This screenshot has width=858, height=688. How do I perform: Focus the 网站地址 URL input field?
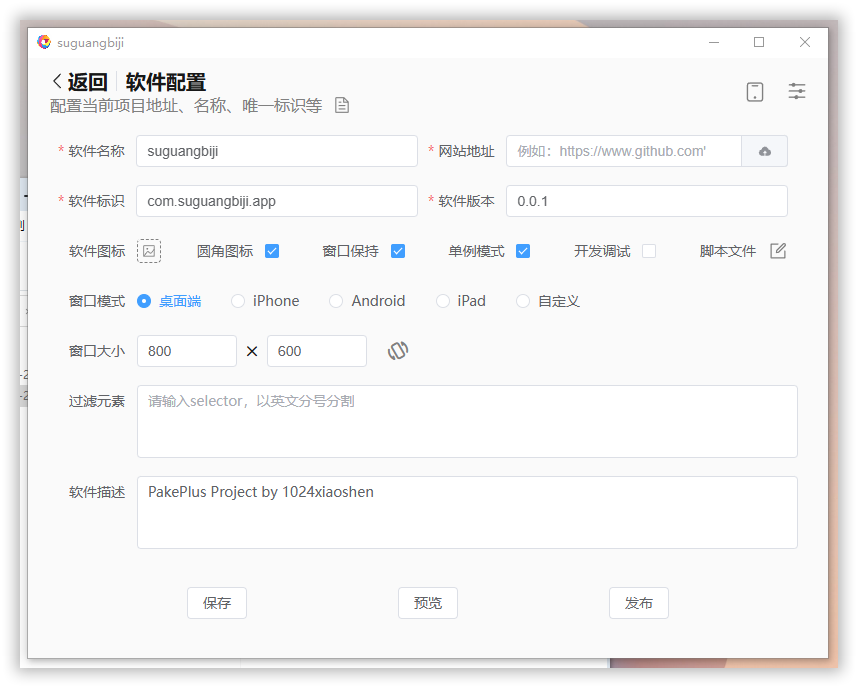click(x=623, y=151)
